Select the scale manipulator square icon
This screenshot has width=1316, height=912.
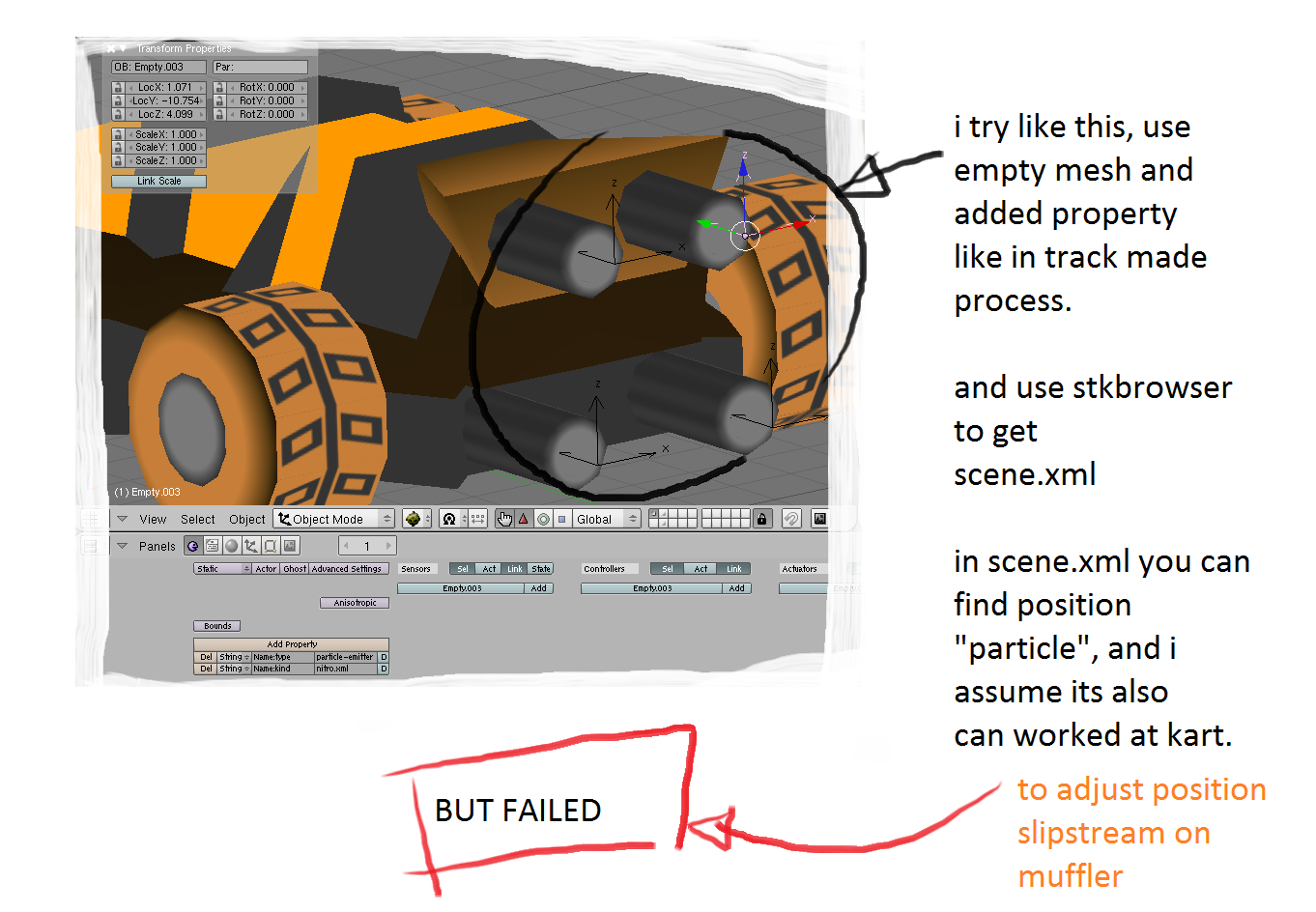click(562, 519)
